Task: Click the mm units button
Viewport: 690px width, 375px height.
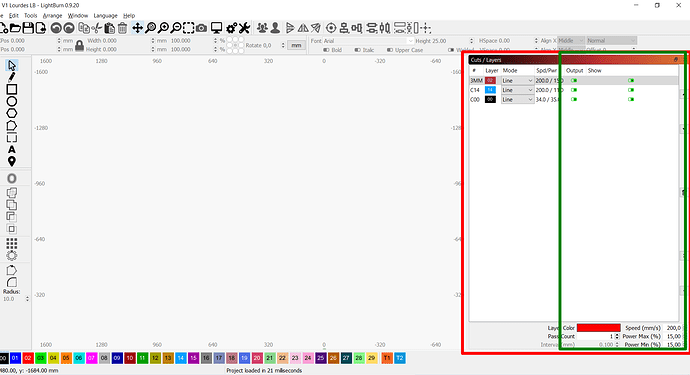Action: click(x=296, y=45)
